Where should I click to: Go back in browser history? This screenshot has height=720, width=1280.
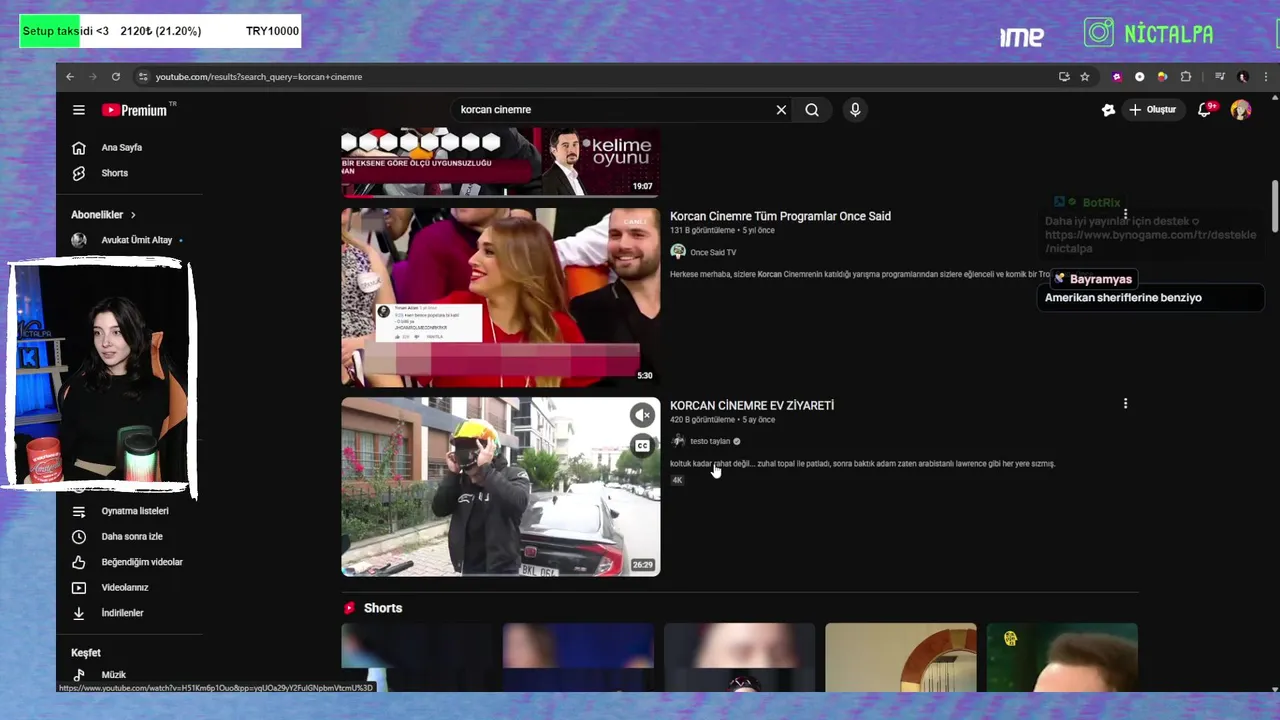pos(70,77)
